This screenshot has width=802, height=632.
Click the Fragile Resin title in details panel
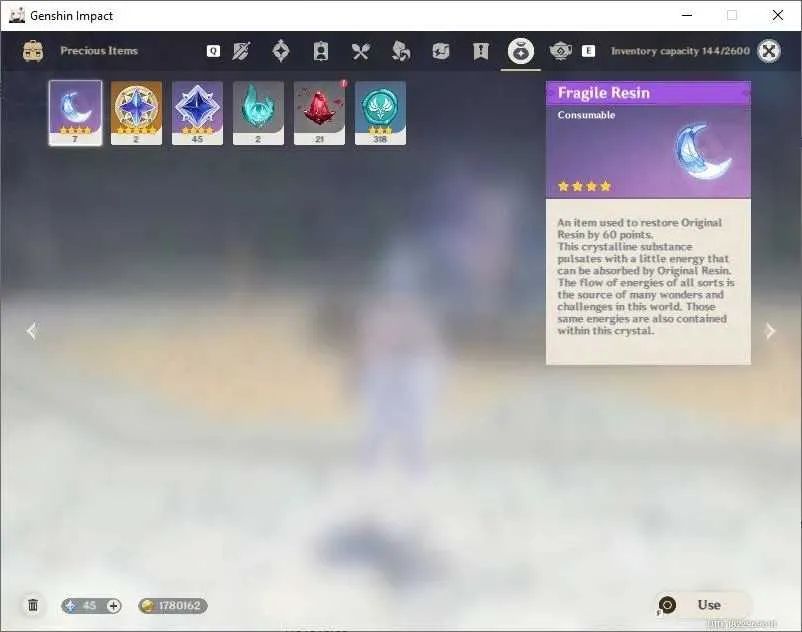point(604,93)
